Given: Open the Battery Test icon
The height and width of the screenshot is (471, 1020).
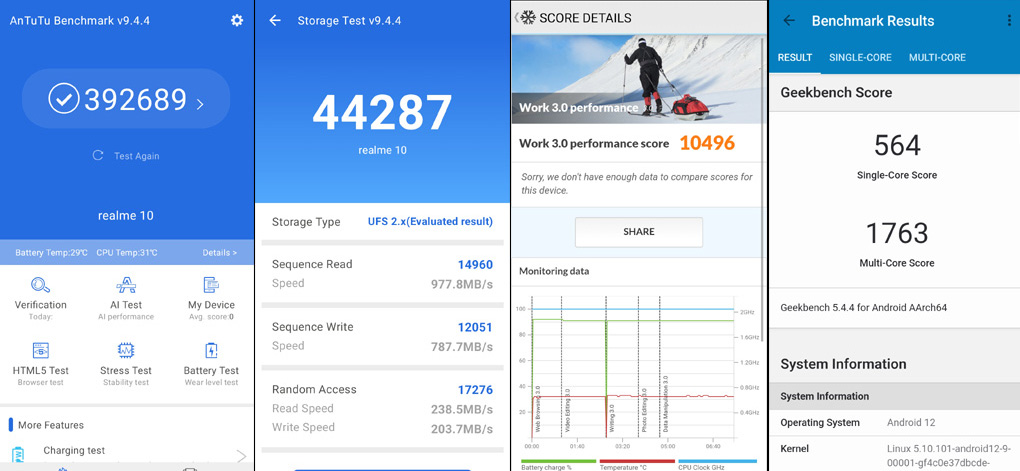Looking at the screenshot, I should 211,350.
